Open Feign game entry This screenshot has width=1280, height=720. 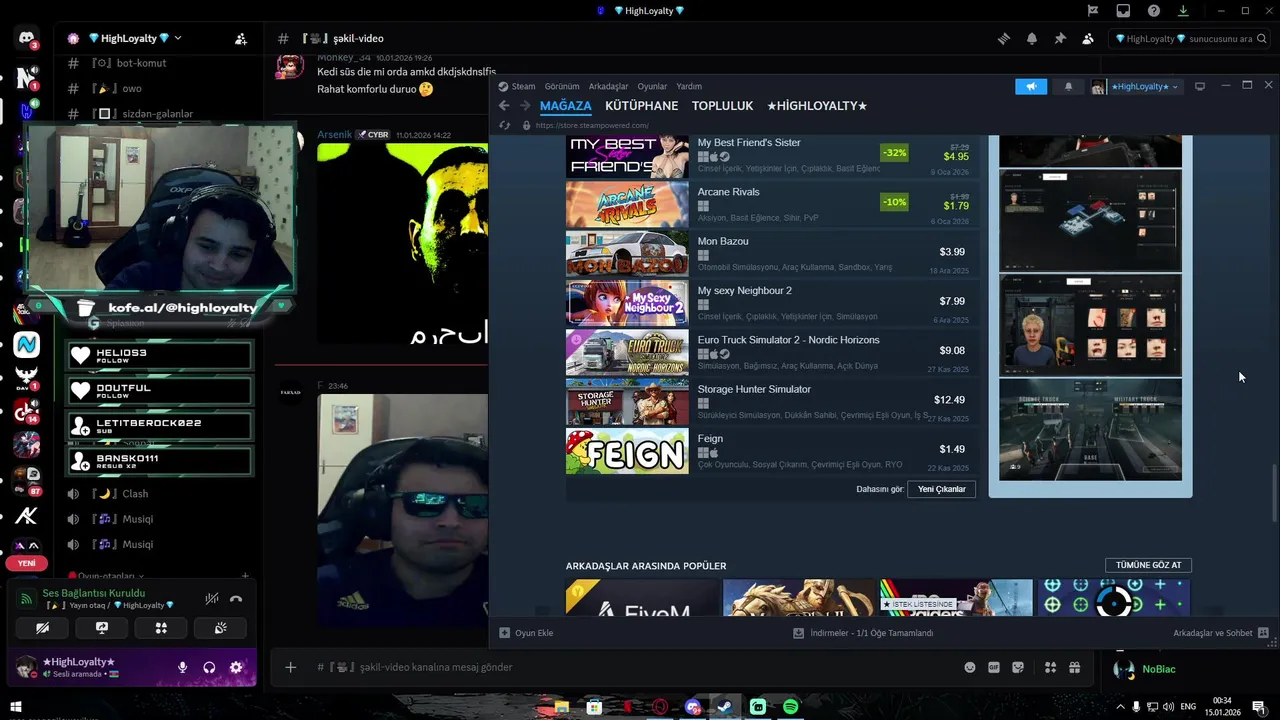click(x=770, y=451)
